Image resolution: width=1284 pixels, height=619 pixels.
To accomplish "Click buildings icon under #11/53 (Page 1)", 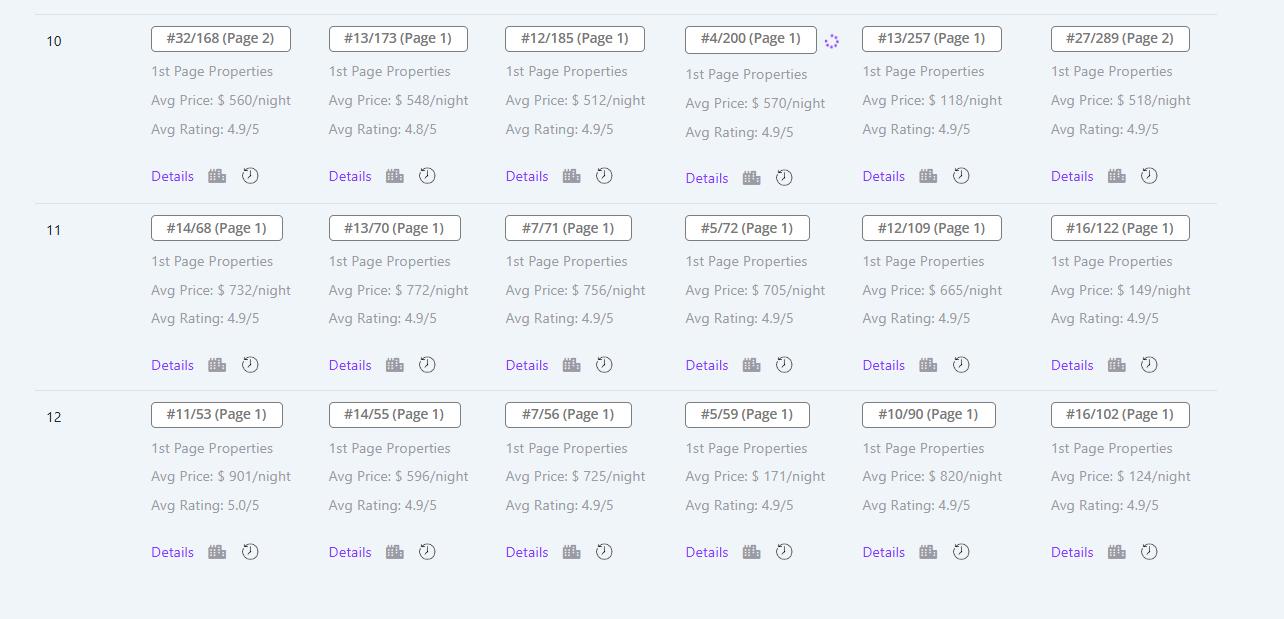I will click(217, 552).
